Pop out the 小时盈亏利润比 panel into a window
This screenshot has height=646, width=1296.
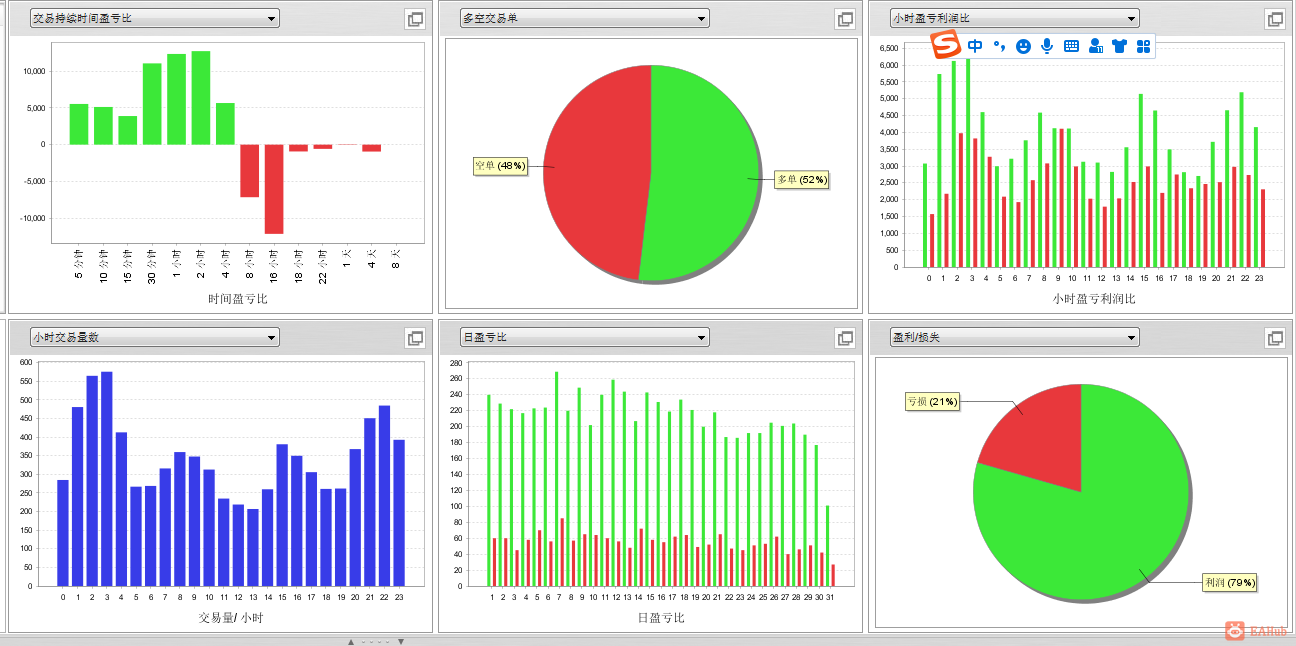[1275, 19]
